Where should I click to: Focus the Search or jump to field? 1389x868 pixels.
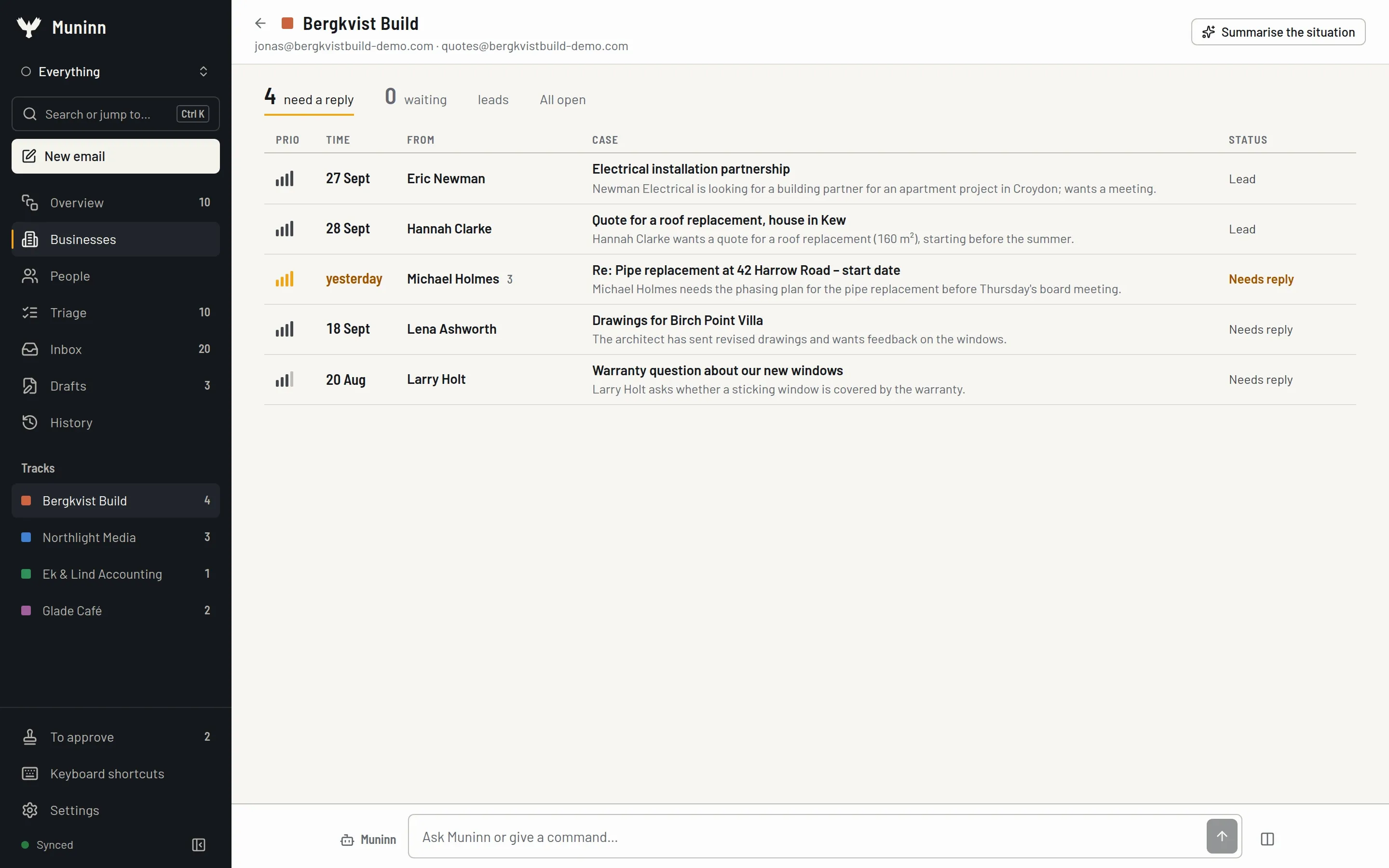(x=115, y=114)
